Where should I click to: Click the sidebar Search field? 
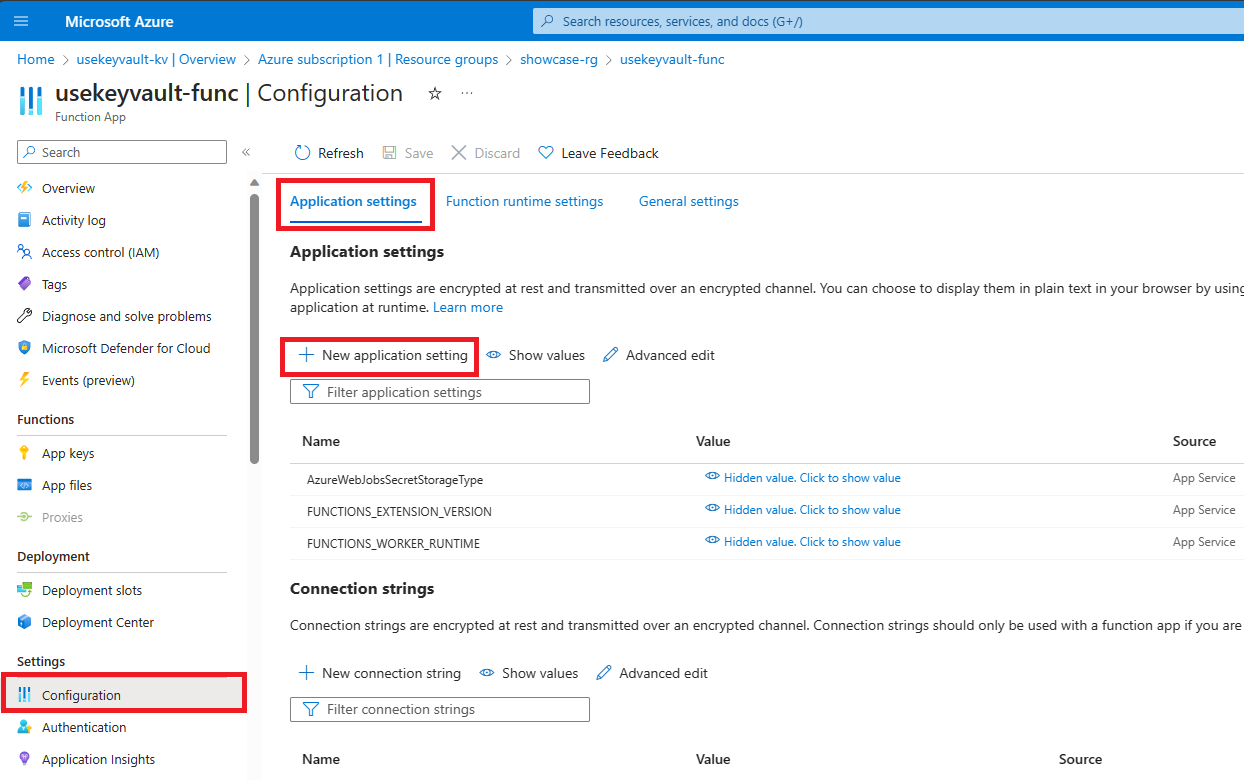[122, 152]
